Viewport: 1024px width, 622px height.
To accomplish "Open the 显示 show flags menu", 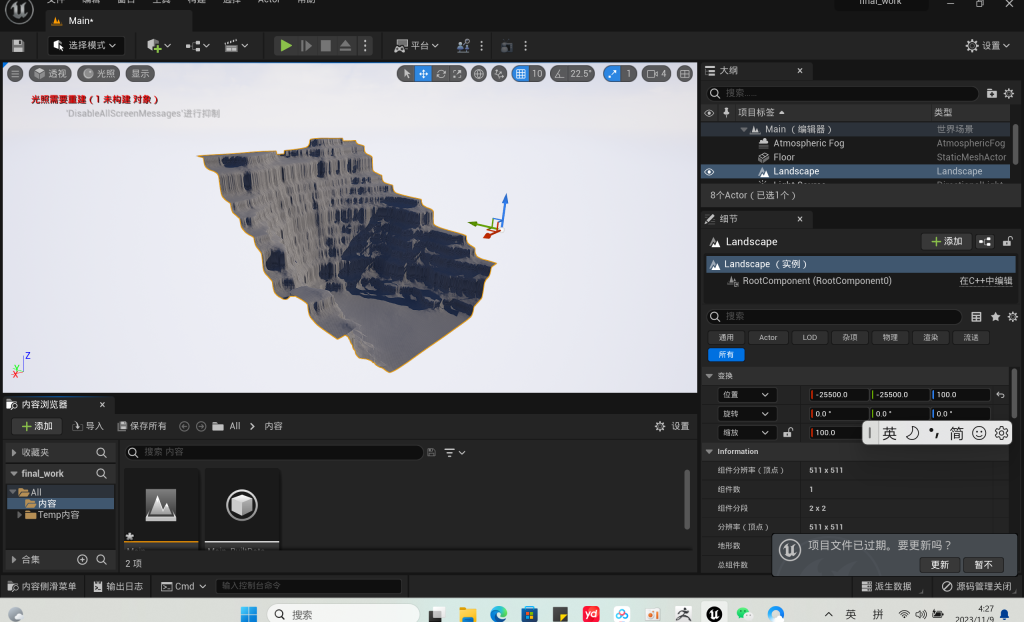I will (140, 74).
